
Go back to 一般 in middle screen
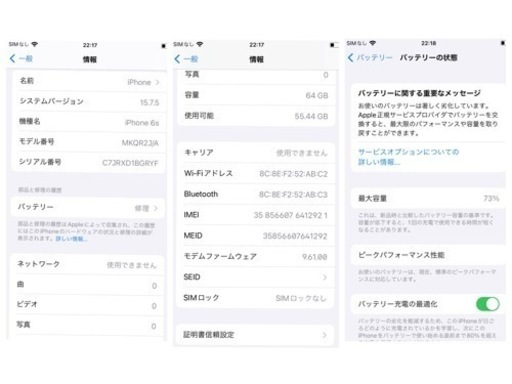tap(186, 59)
